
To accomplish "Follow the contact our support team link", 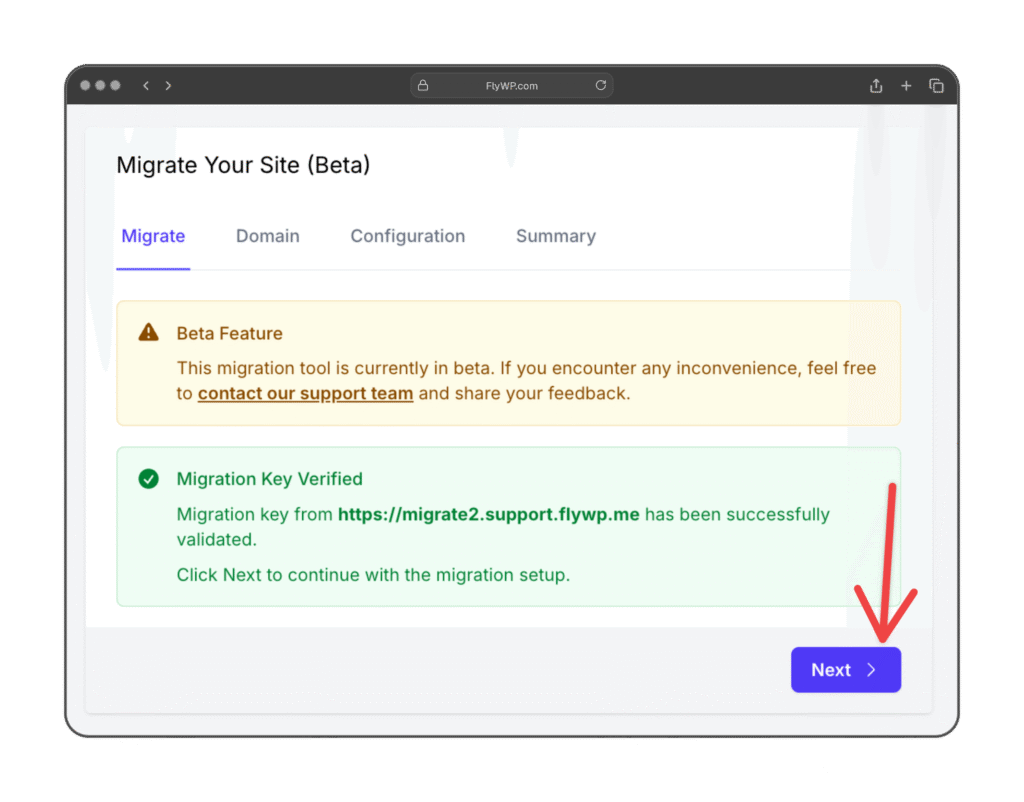I will (x=306, y=393).
